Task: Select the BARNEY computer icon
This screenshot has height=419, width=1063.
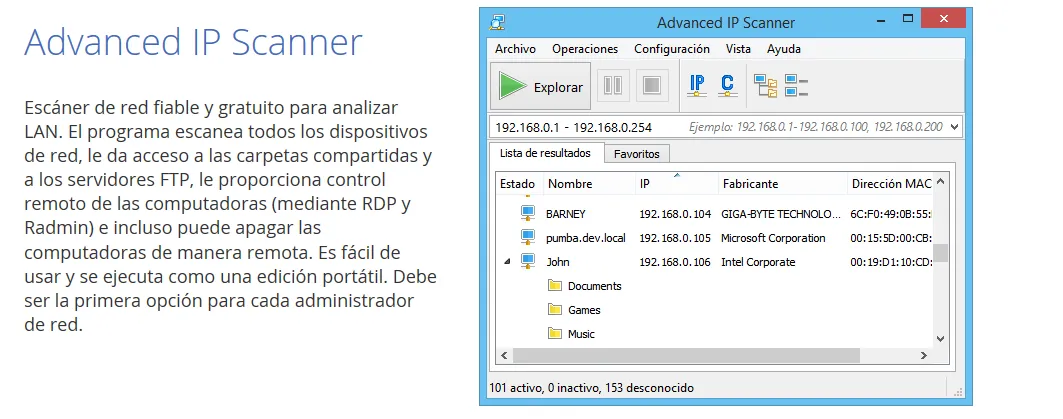Action: [x=528, y=214]
